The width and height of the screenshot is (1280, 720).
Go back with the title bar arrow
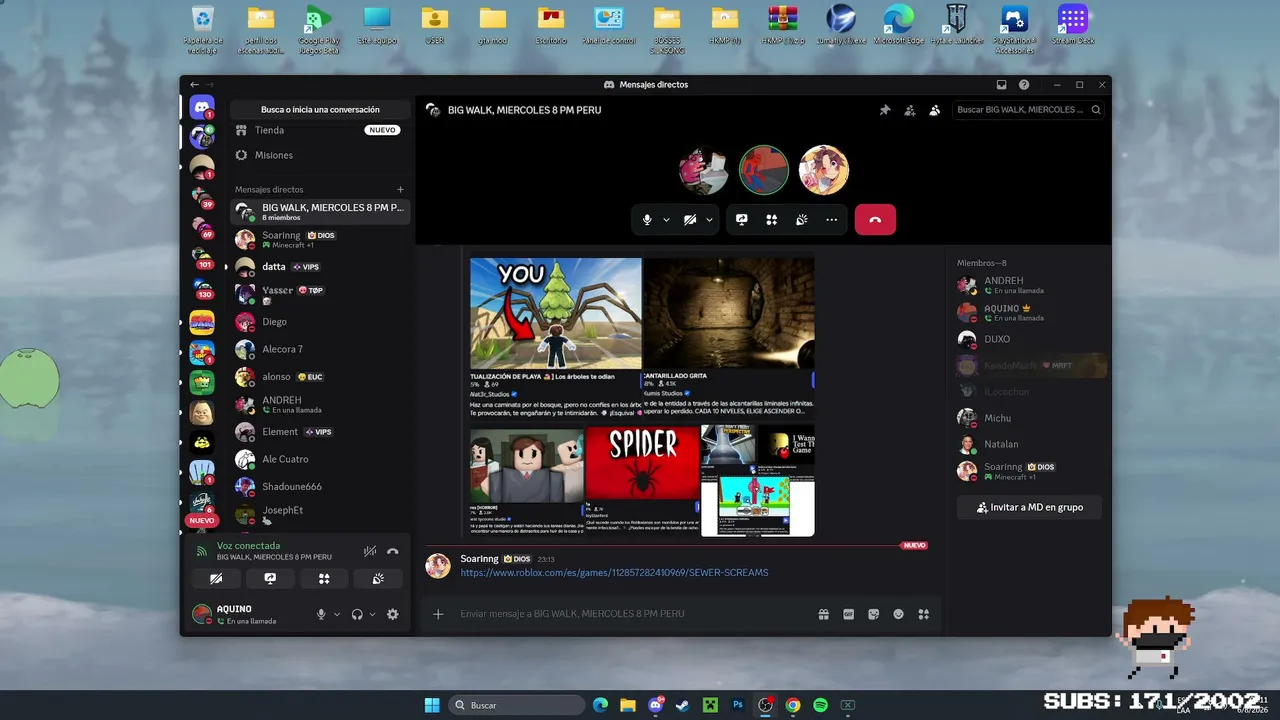tap(195, 85)
